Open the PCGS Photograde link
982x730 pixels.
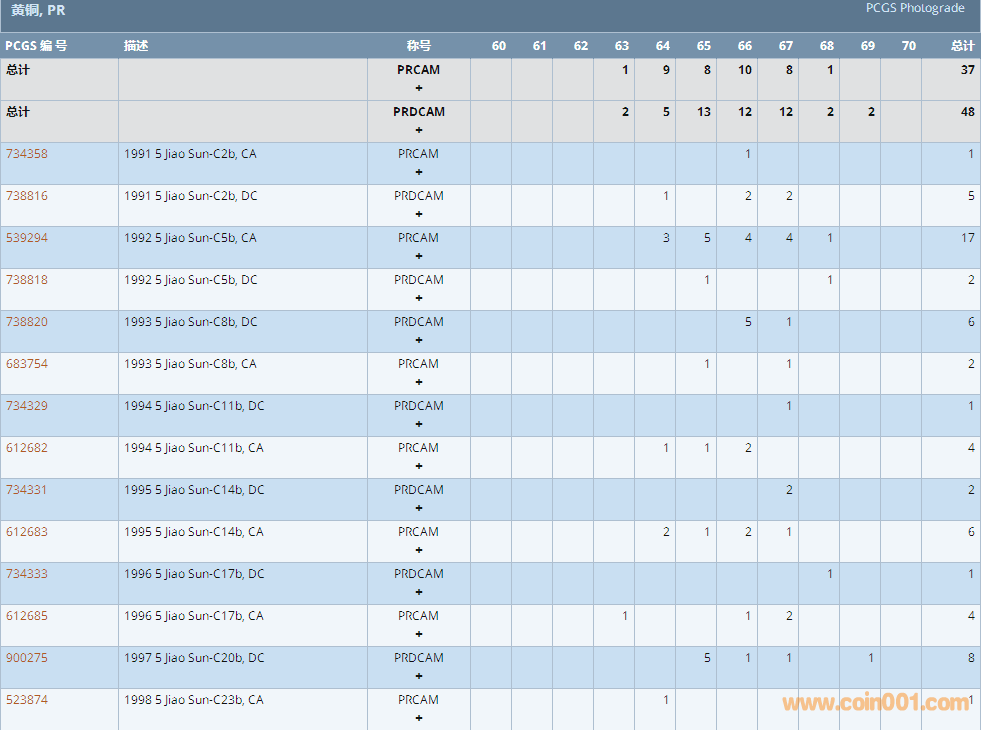point(914,8)
